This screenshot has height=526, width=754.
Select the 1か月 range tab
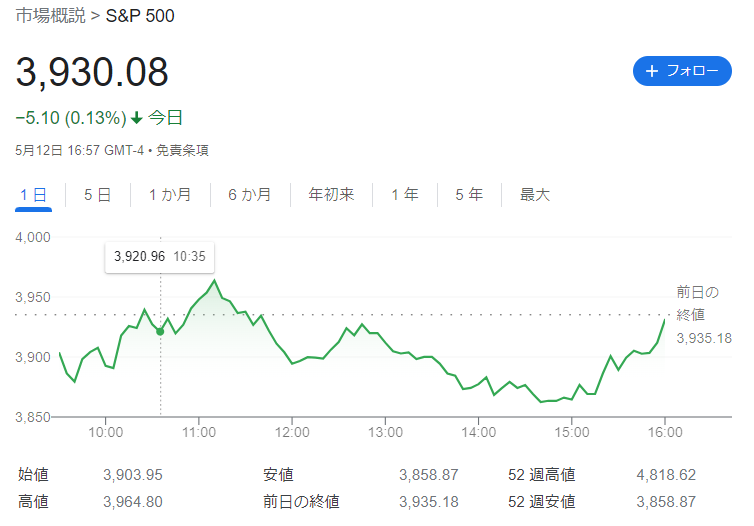[169, 195]
